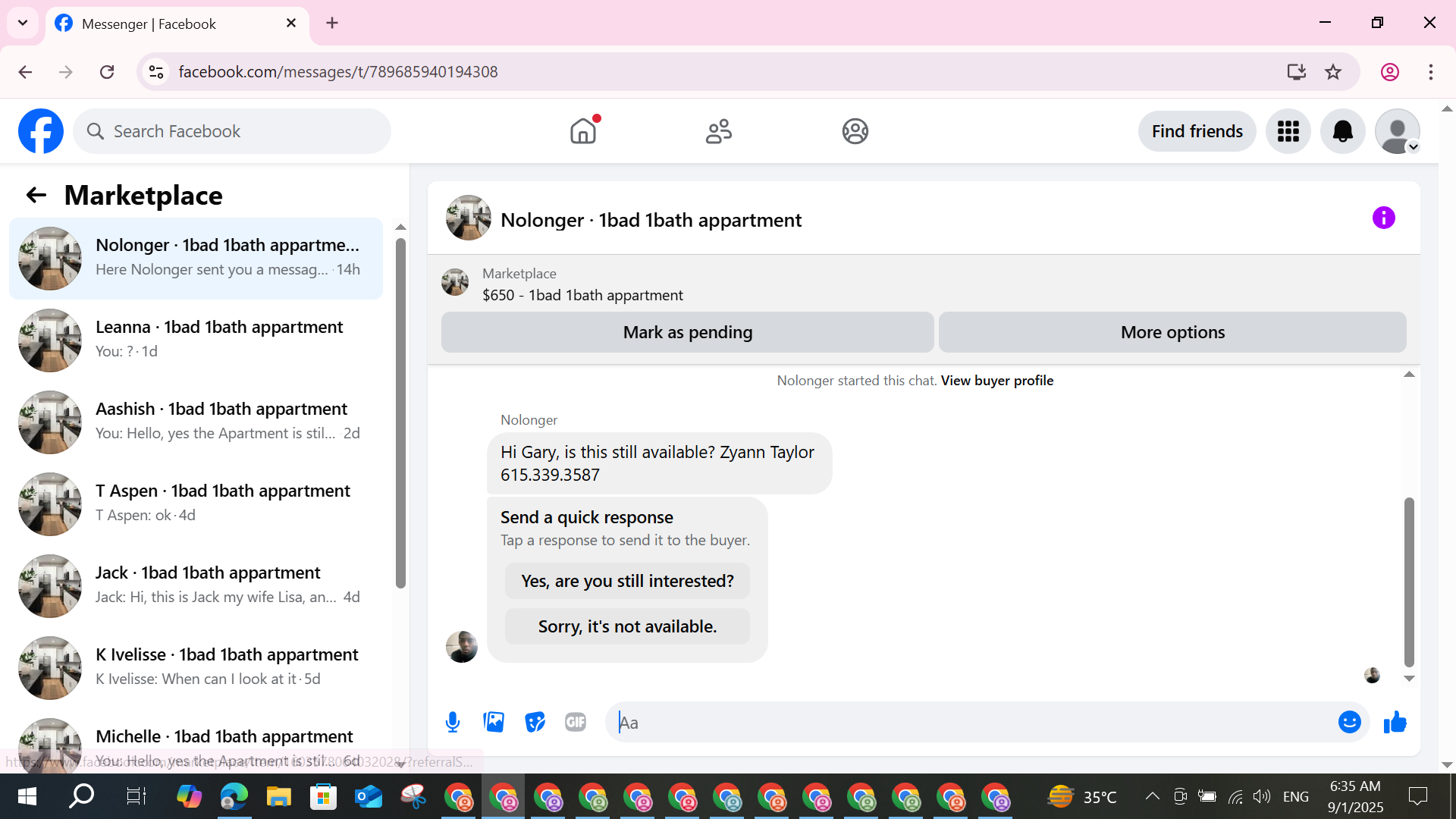
Task: Choose a sticker
Action: (x=535, y=723)
